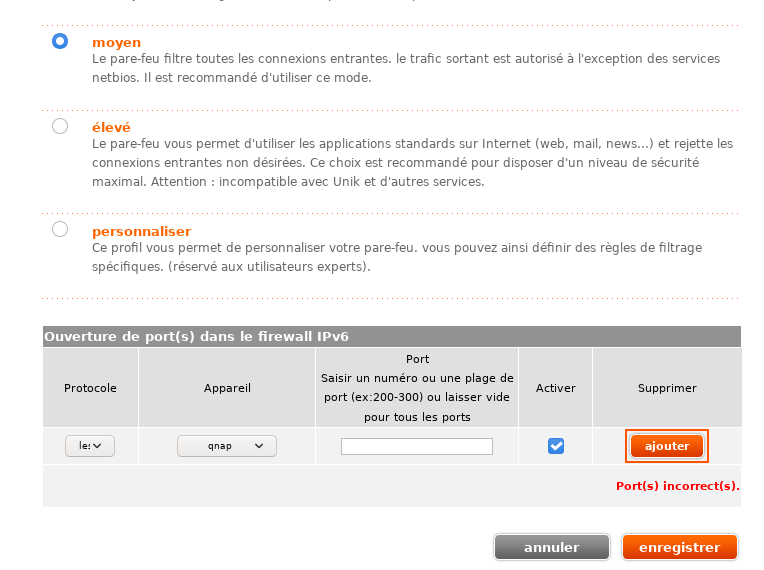Click the "Activer" column header
This screenshot has height=570, width=764.
[x=556, y=388]
